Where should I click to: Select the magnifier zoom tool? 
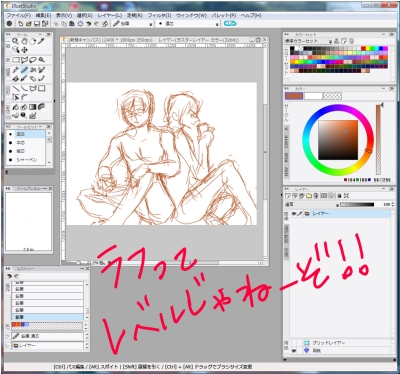tap(15, 41)
